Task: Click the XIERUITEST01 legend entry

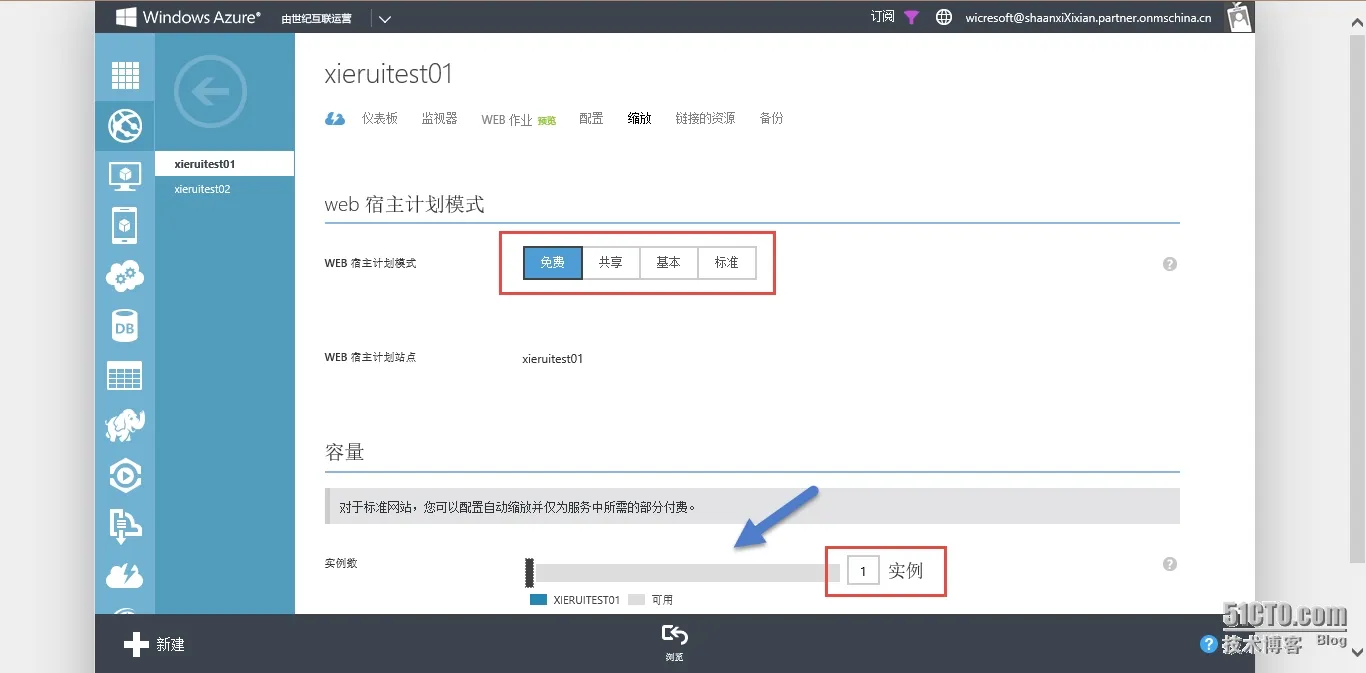Action: click(x=575, y=600)
